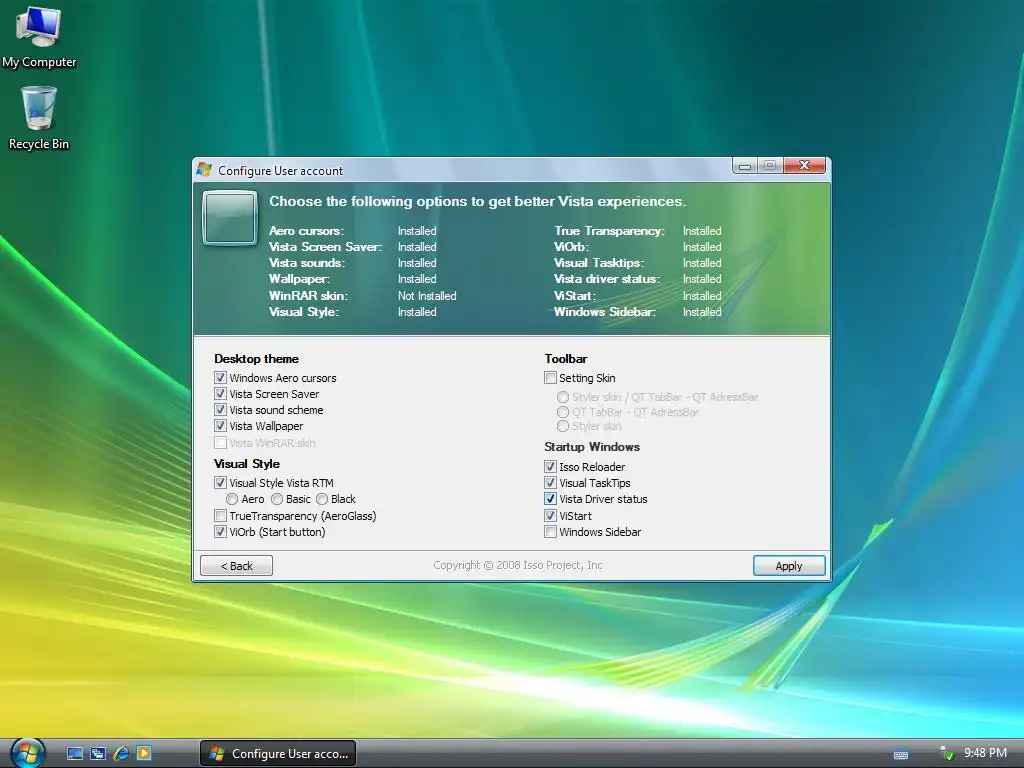Close the Configure User account dialog
This screenshot has height=768, width=1024.
(805, 165)
